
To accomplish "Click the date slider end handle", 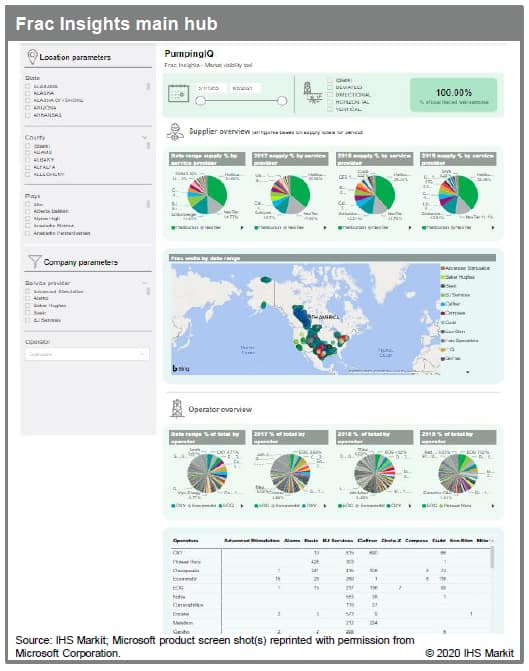I will 282,101.
